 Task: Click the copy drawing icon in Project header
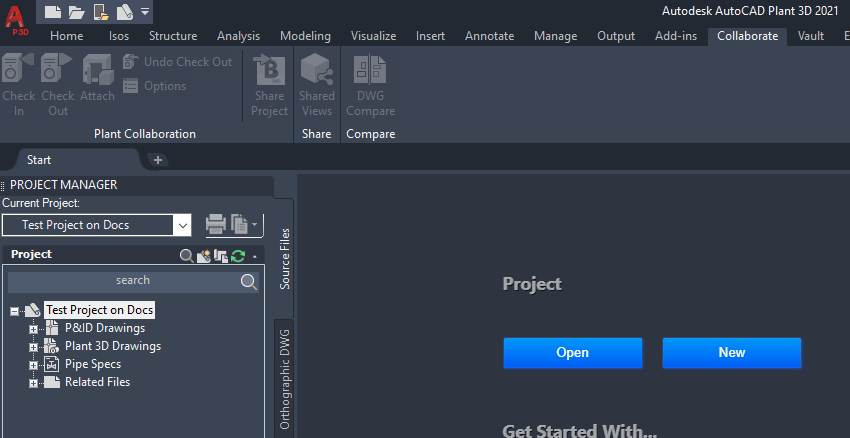(221, 255)
